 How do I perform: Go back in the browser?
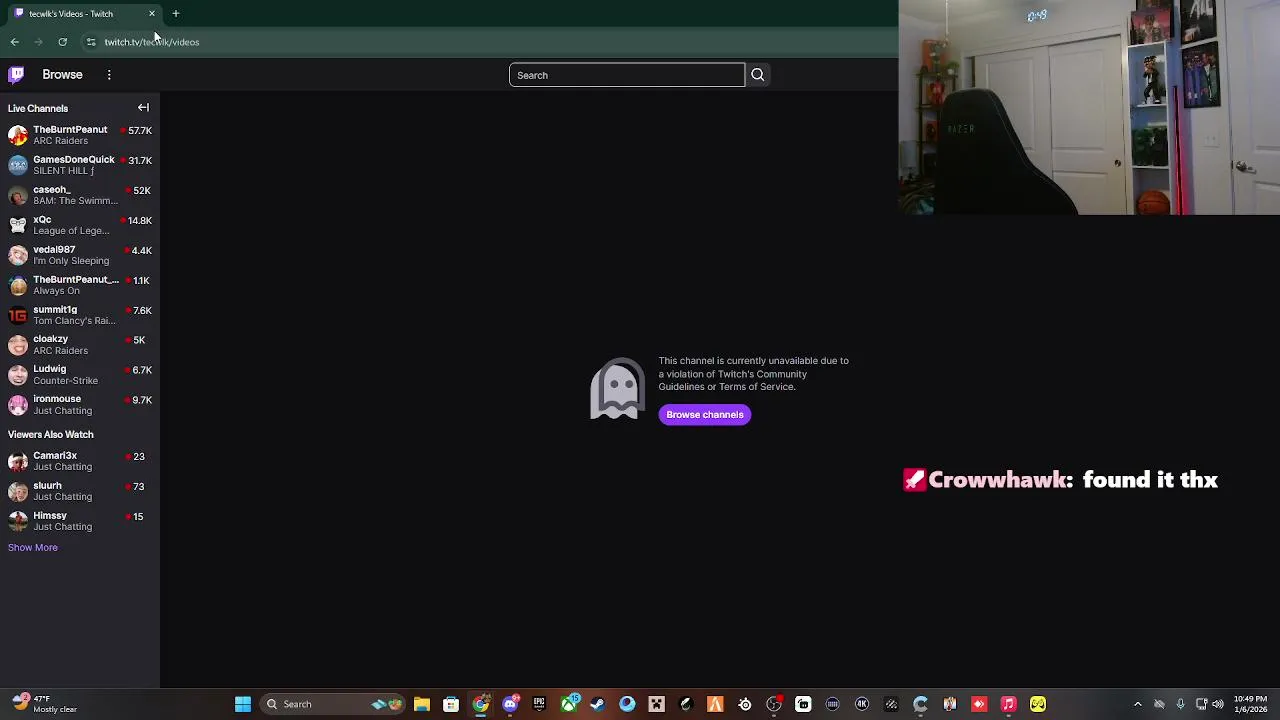(14, 42)
